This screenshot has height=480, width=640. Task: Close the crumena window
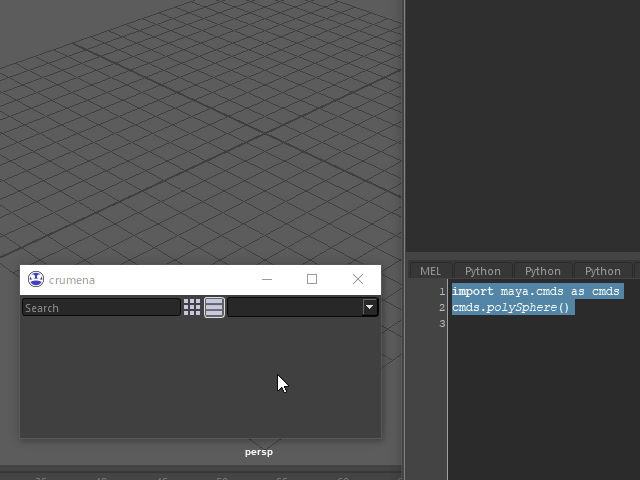358,280
